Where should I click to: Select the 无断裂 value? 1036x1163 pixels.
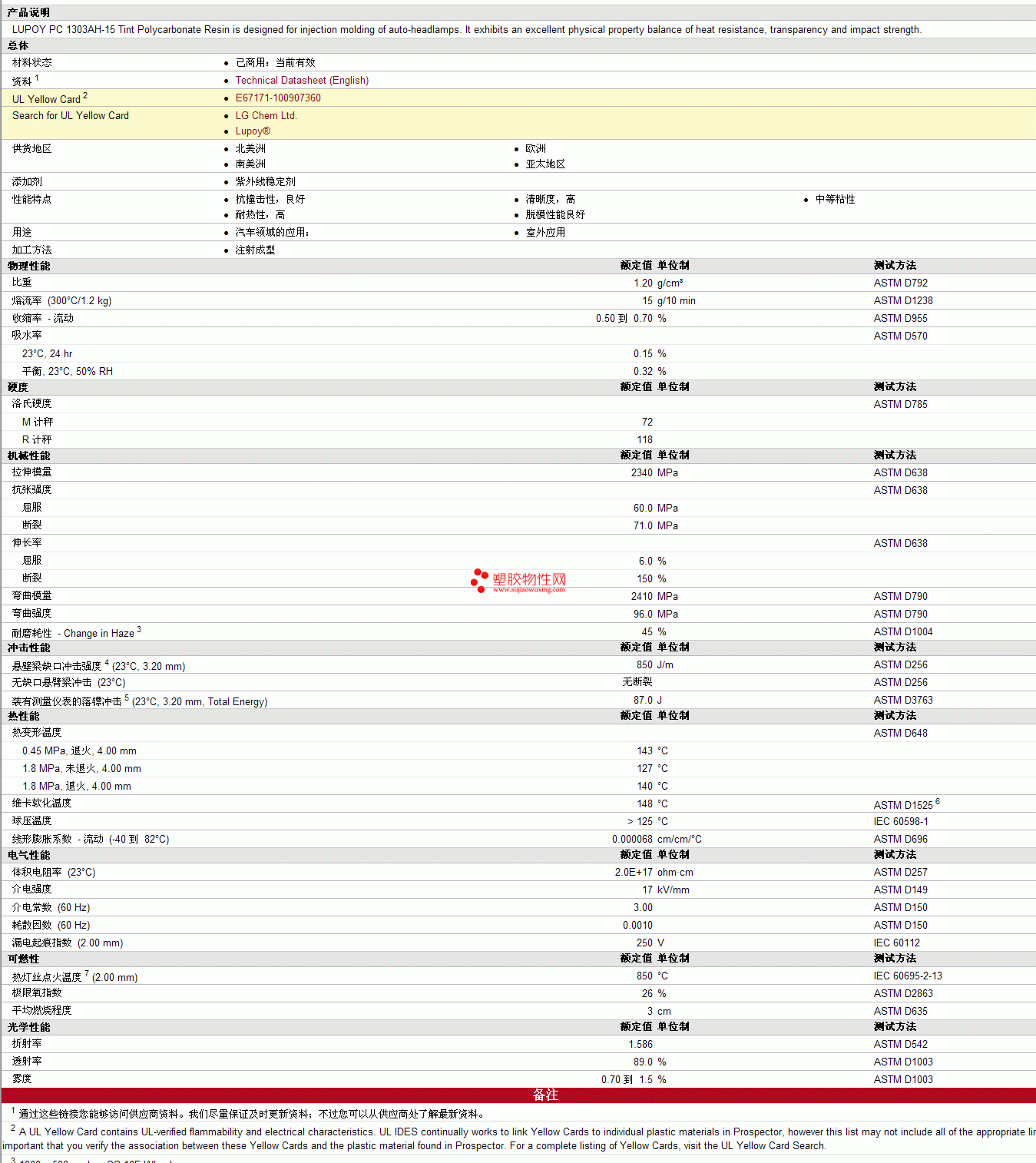(637, 681)
